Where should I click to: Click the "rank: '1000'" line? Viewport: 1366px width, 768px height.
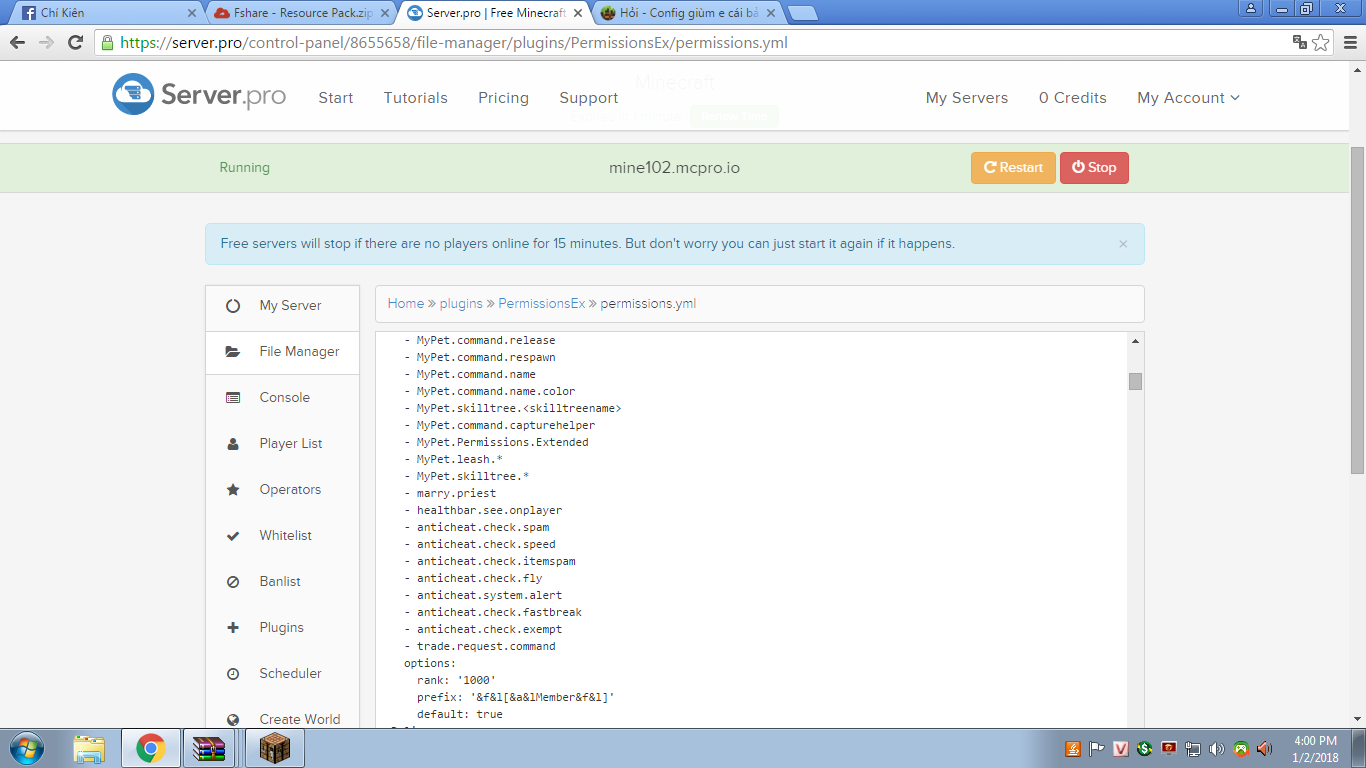tap(456, 680)
